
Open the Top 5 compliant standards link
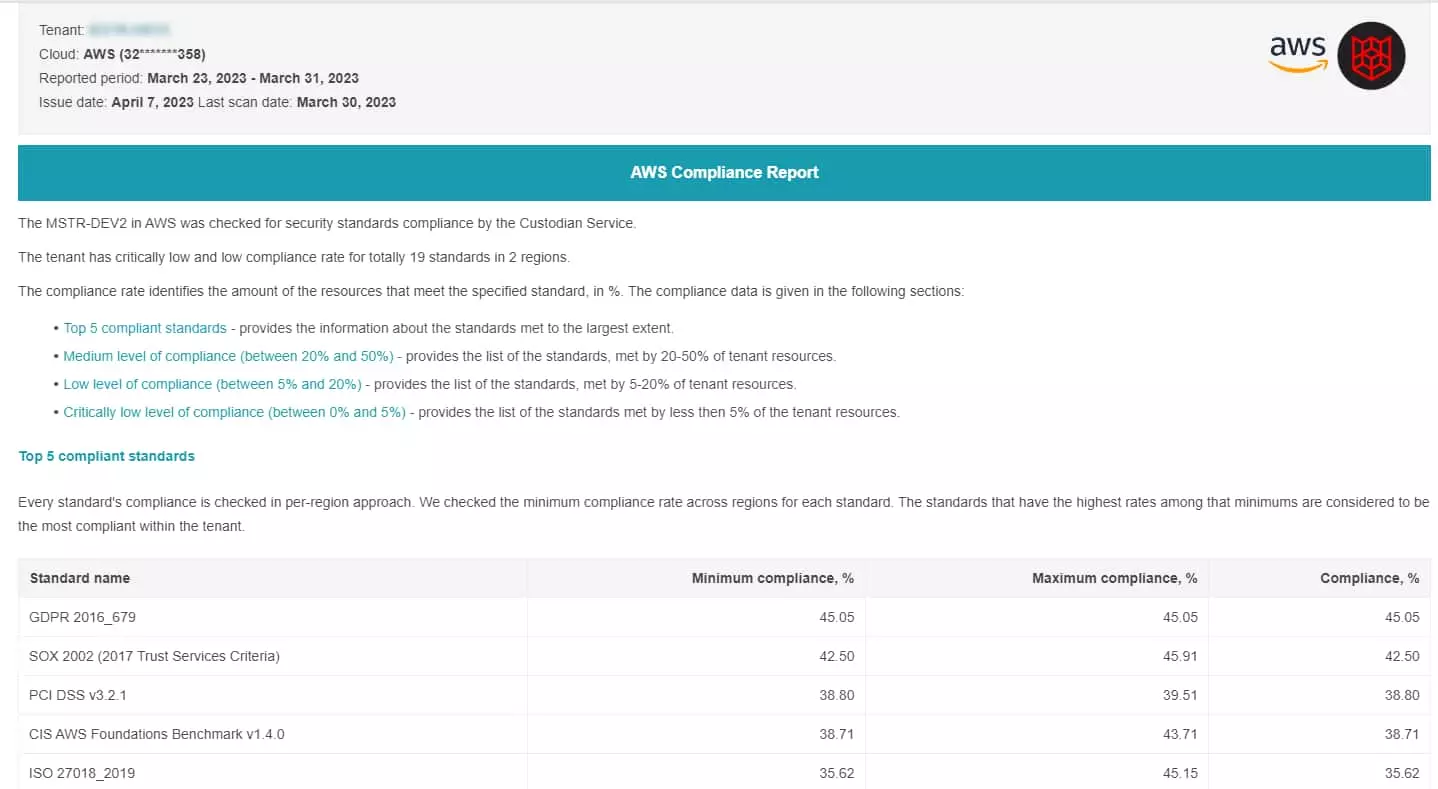coord(145,328)
